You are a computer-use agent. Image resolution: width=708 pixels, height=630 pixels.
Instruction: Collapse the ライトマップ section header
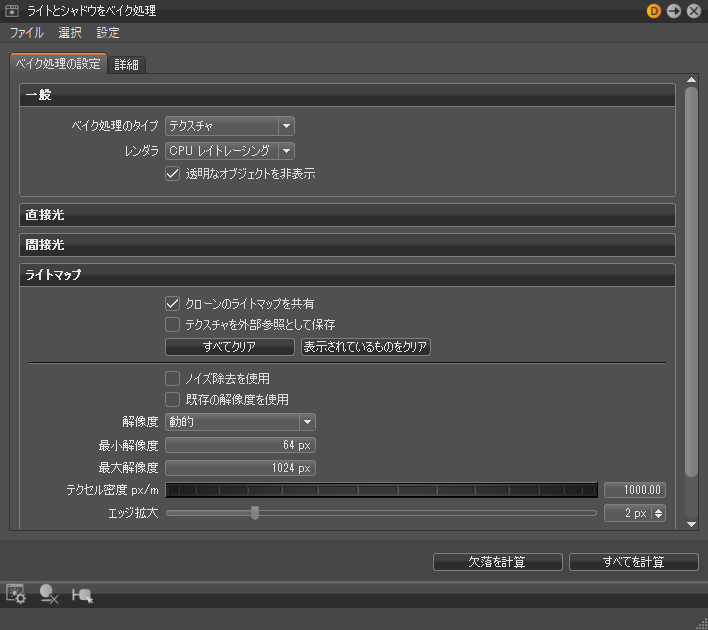click(347, 275)
